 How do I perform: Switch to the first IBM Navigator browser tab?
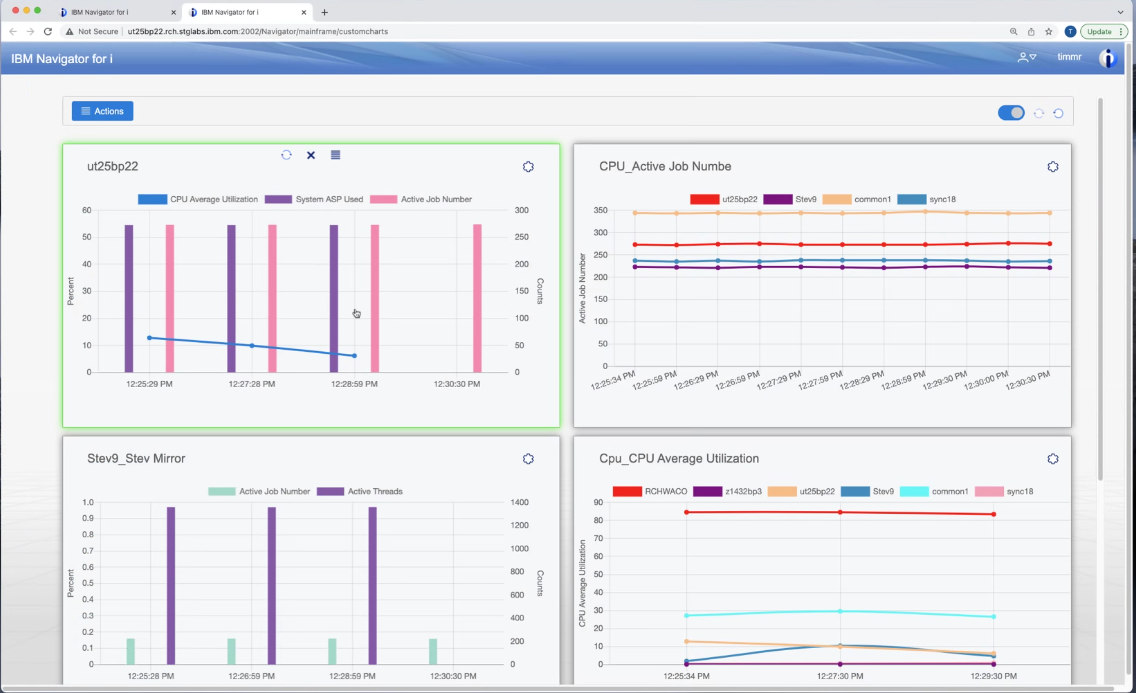(x=116, y=12)
